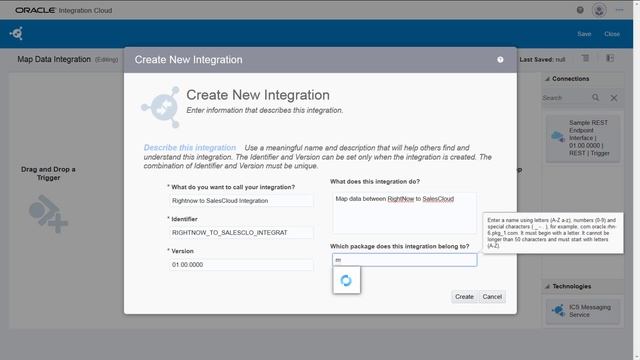Screen dimensions: 640x360
Task: Collapse the Connections panel section
Action: tap(547, 79)
